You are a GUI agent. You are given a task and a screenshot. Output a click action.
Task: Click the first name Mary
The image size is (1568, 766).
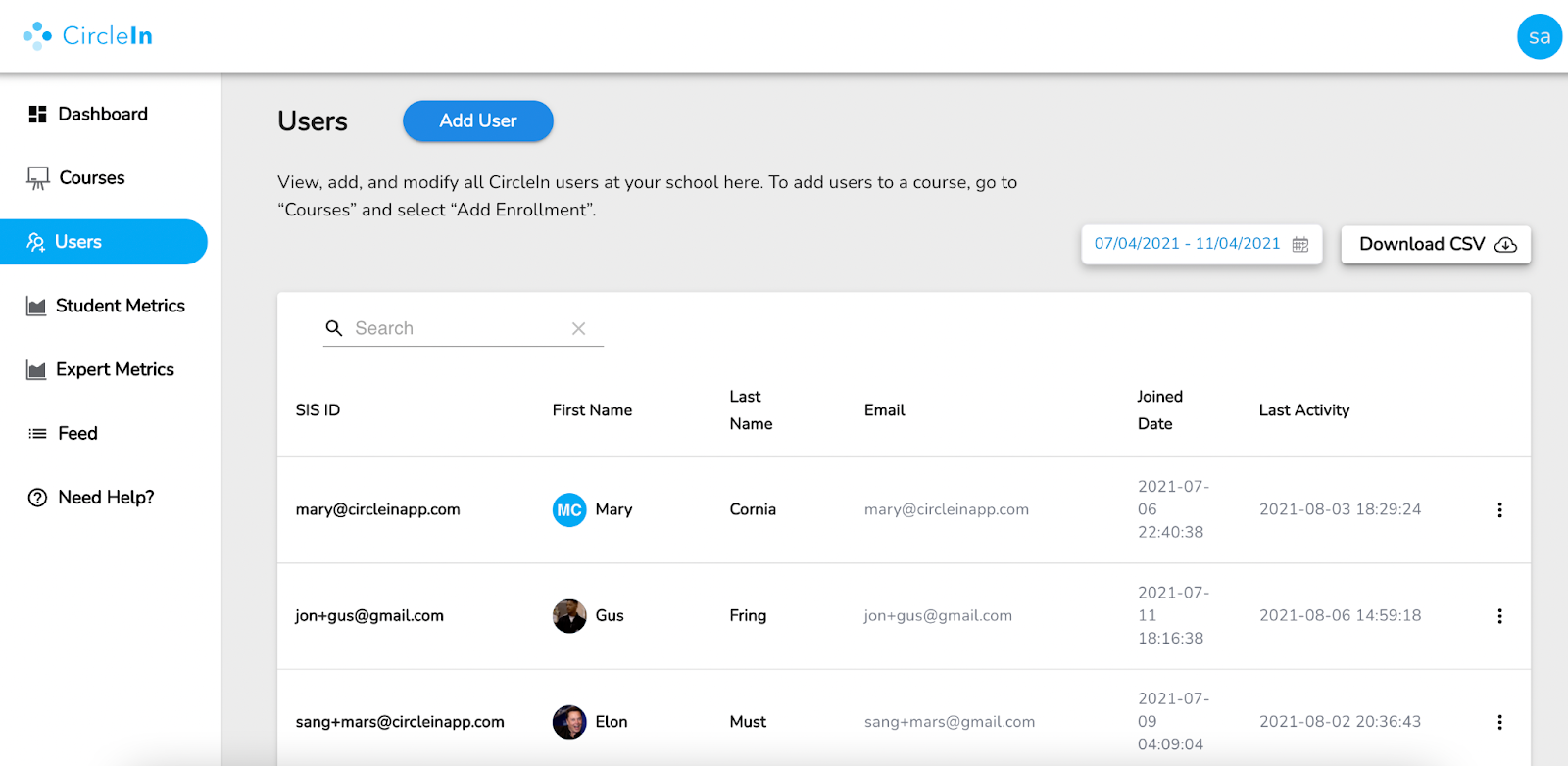pos(613,509)
